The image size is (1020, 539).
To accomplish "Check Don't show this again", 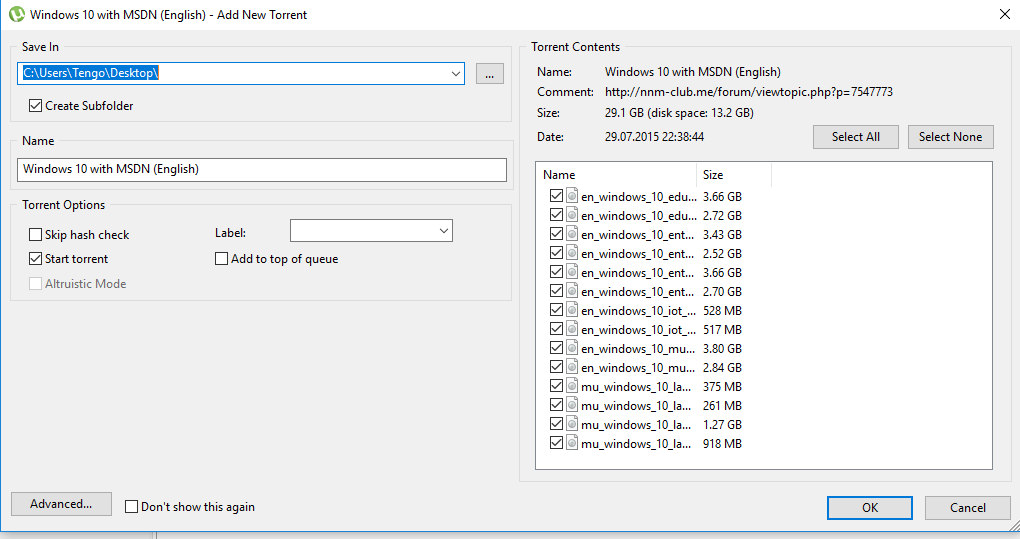I will [132, 507].
